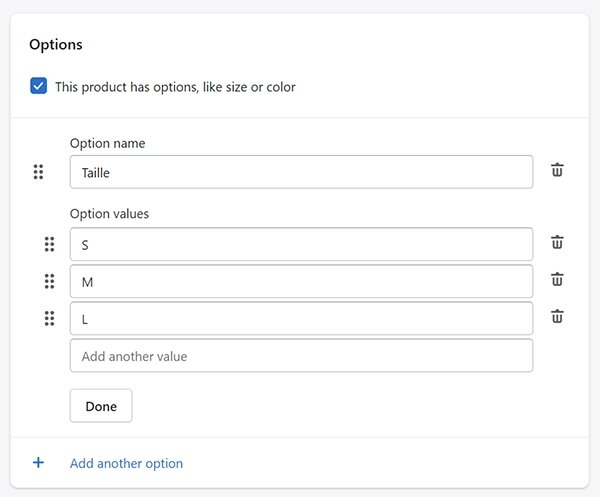
Task: Click into the M option value field
Action: [x=302, y=282]
